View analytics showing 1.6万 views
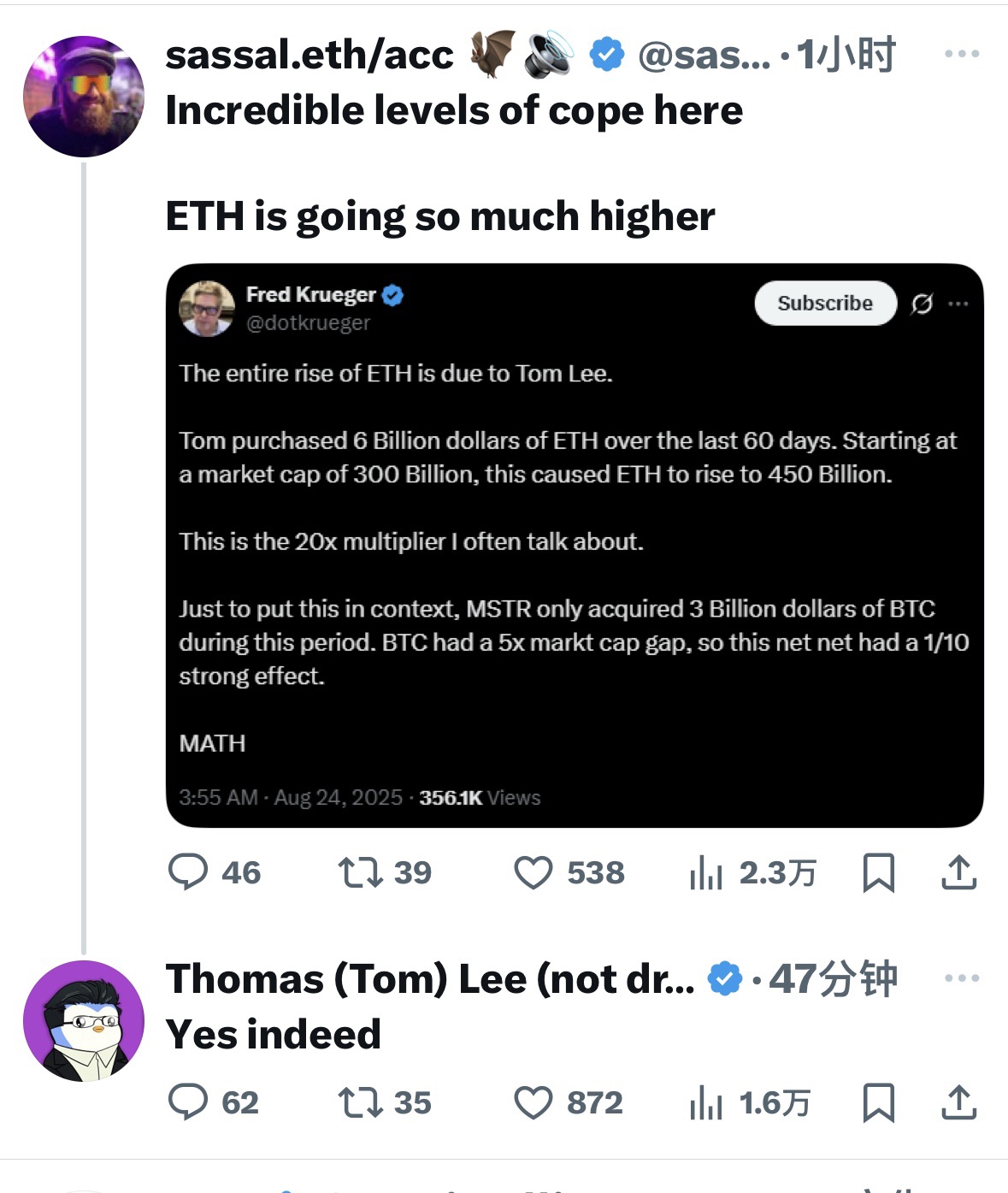The height and width of the screenshot is (1193, 1008). pos(706,1101)
